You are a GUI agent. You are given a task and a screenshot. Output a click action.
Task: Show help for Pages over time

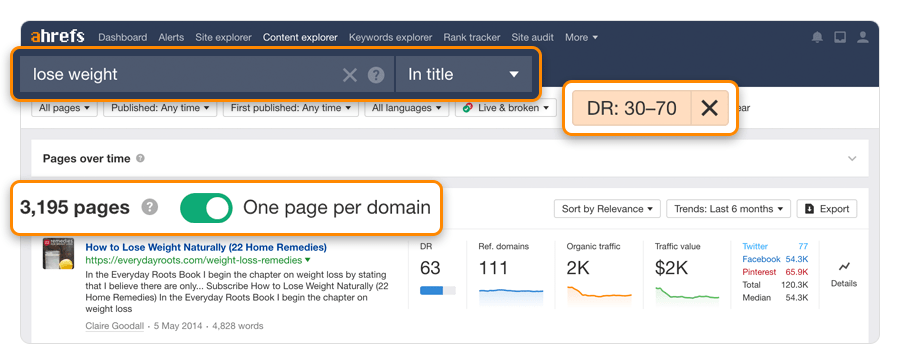point(140,158)
